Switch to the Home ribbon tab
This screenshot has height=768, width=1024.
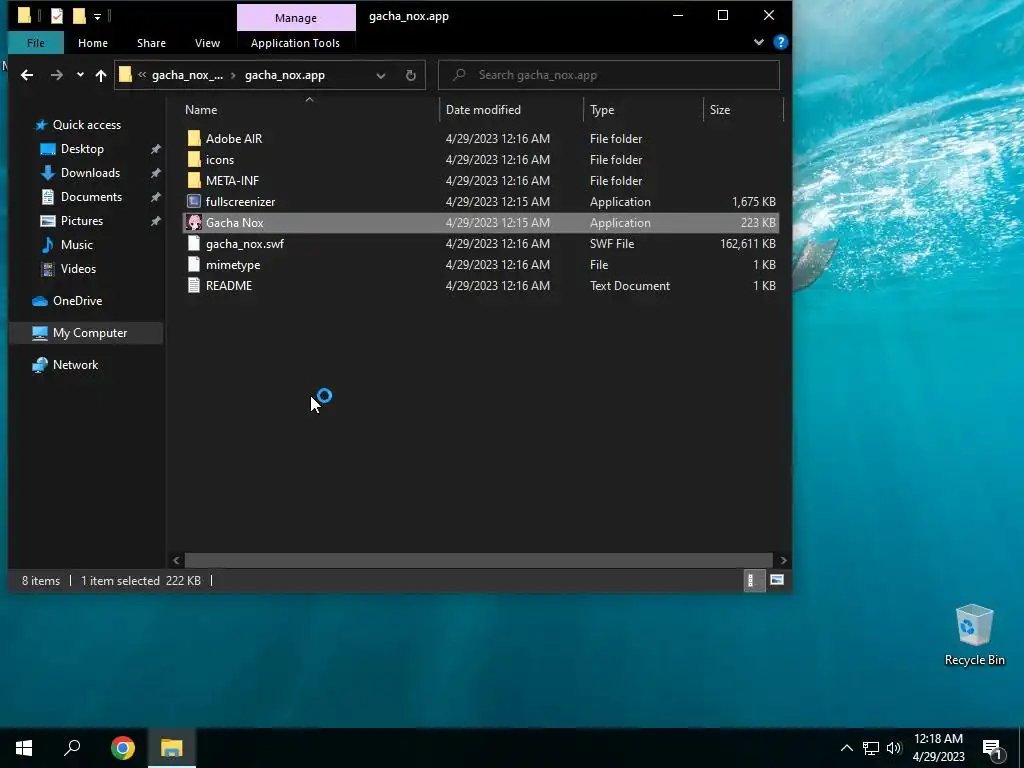(x=93, y=43)
